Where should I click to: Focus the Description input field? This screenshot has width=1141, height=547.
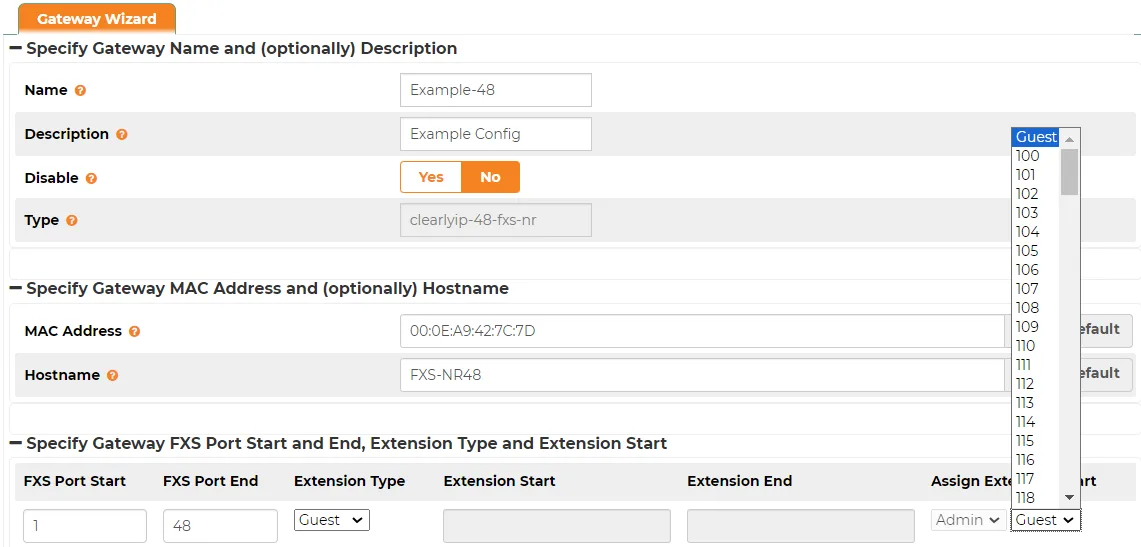(x=496, y=134)
